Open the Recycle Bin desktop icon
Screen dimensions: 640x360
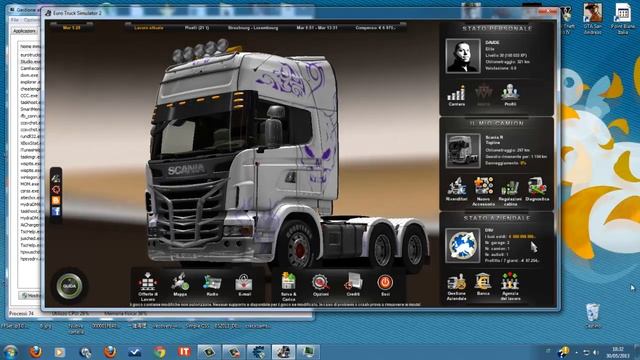pos(593,316)
